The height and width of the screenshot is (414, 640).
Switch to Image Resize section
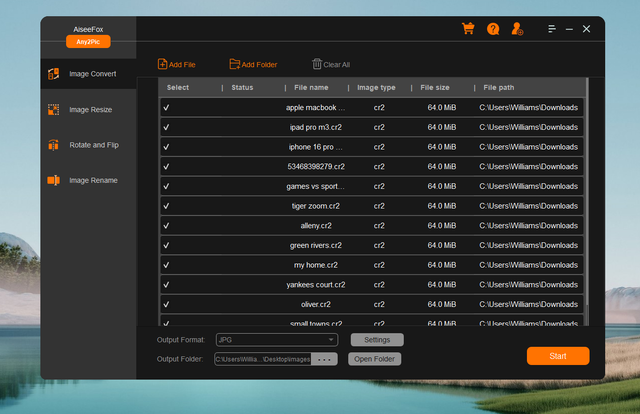pyautogui.click(x=91, y=109)
